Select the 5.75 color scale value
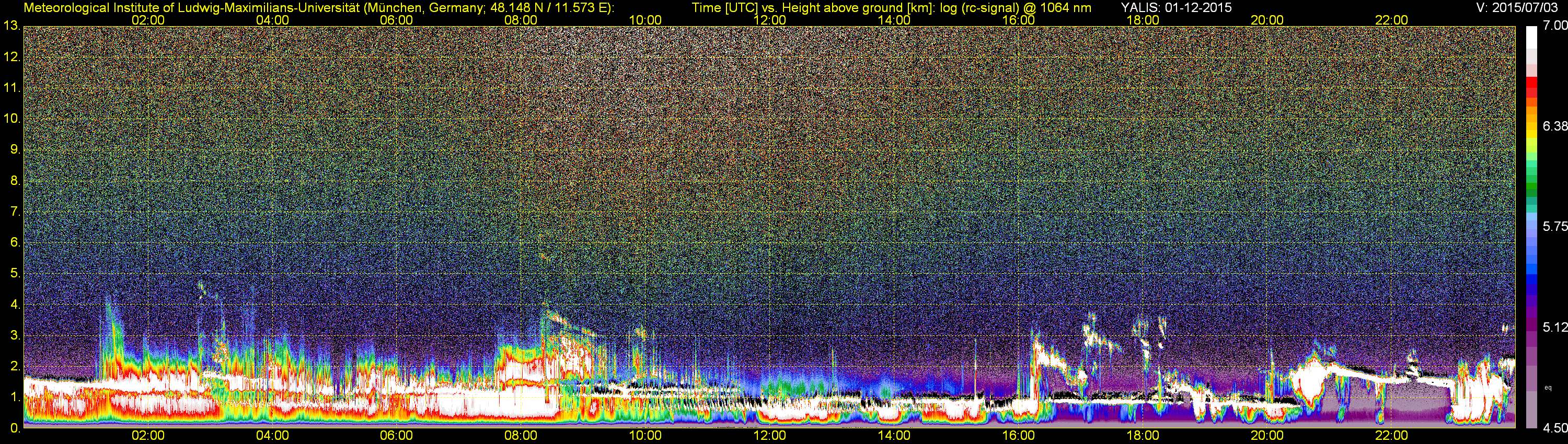Viewport: 1568px width, 444px height. coord(1555,226)
